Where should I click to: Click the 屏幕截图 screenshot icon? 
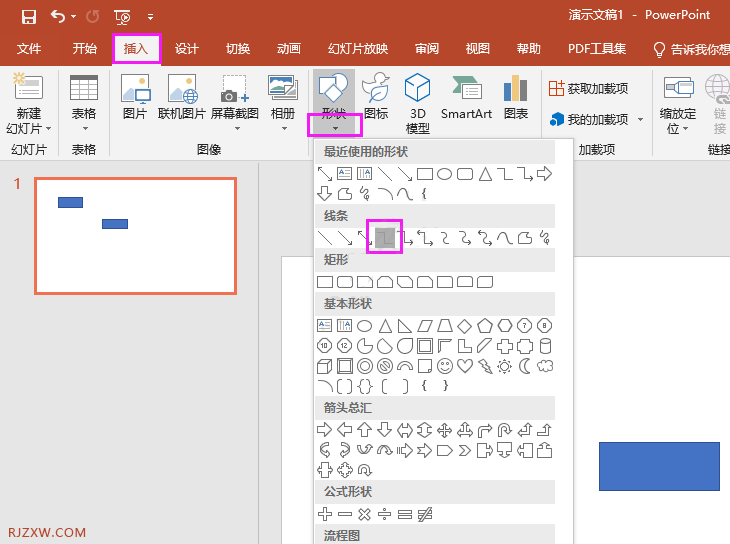(x=235, y=88)
